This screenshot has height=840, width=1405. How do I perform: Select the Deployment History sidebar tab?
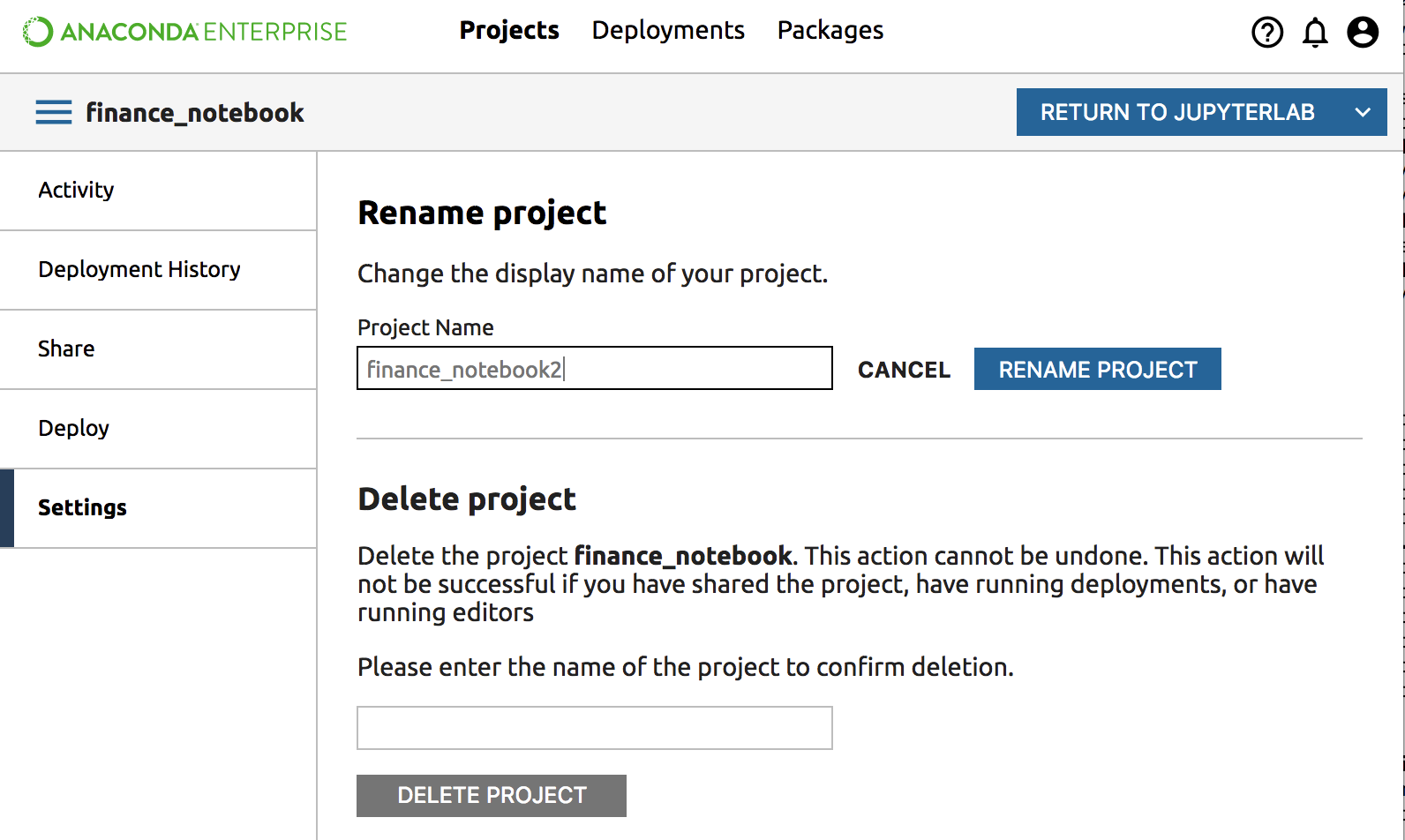coord(158,270)
